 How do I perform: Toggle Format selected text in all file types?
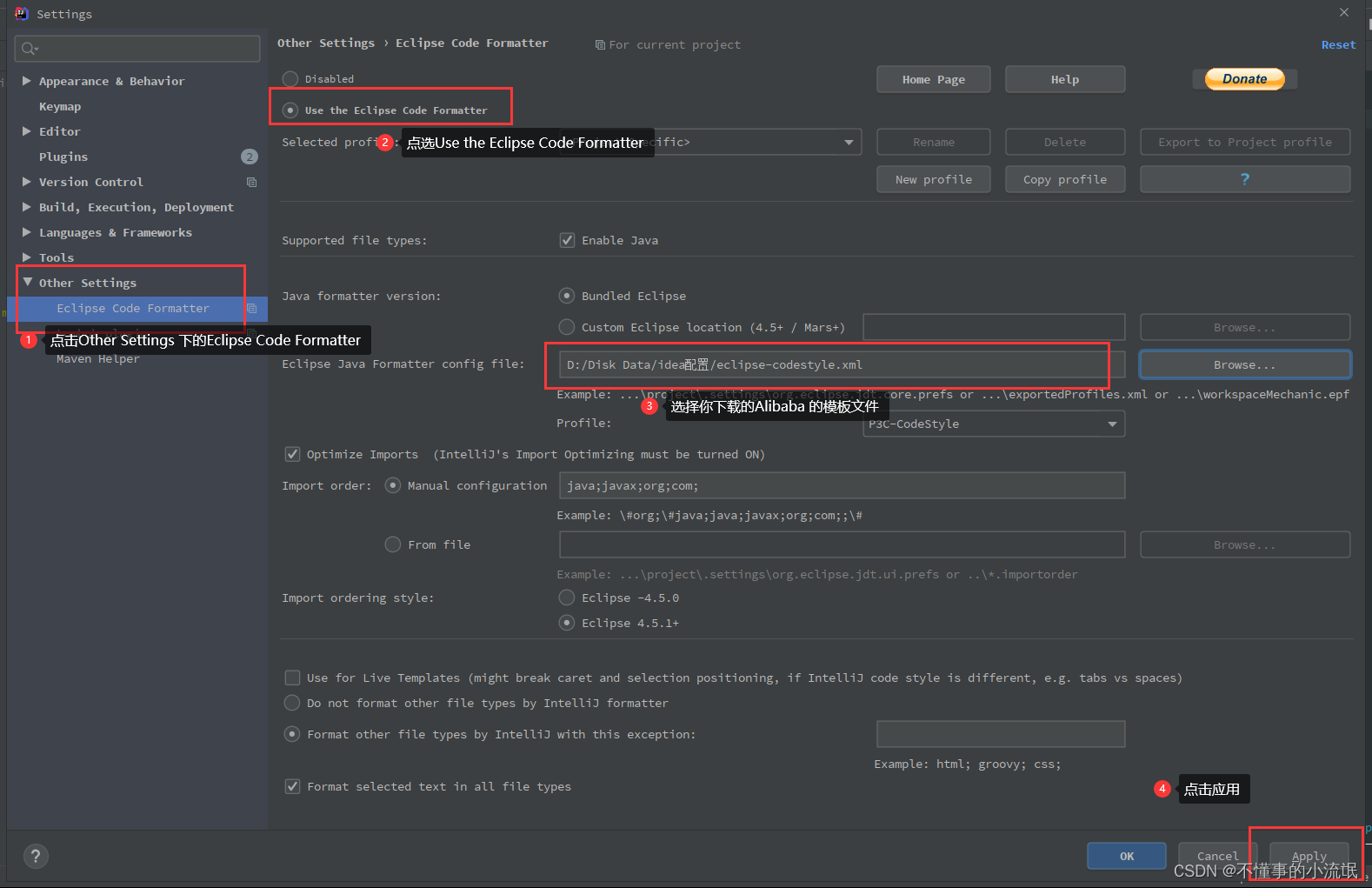(293, 786)
